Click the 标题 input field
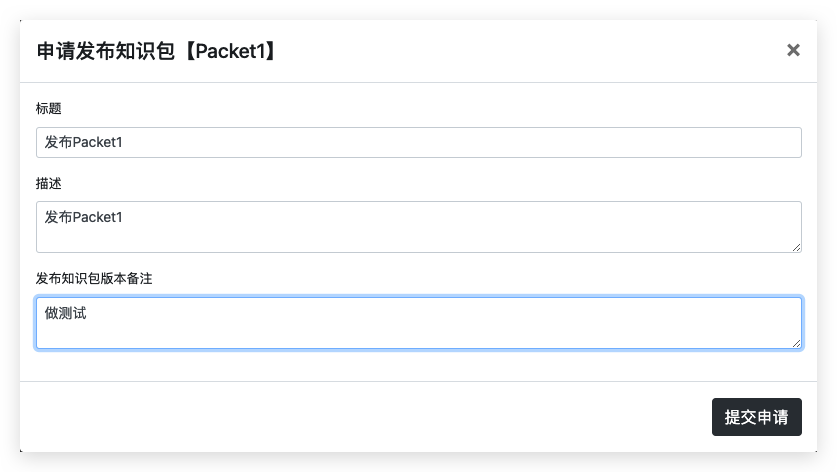This screenshot has width=837, height=472. (418, 142)
